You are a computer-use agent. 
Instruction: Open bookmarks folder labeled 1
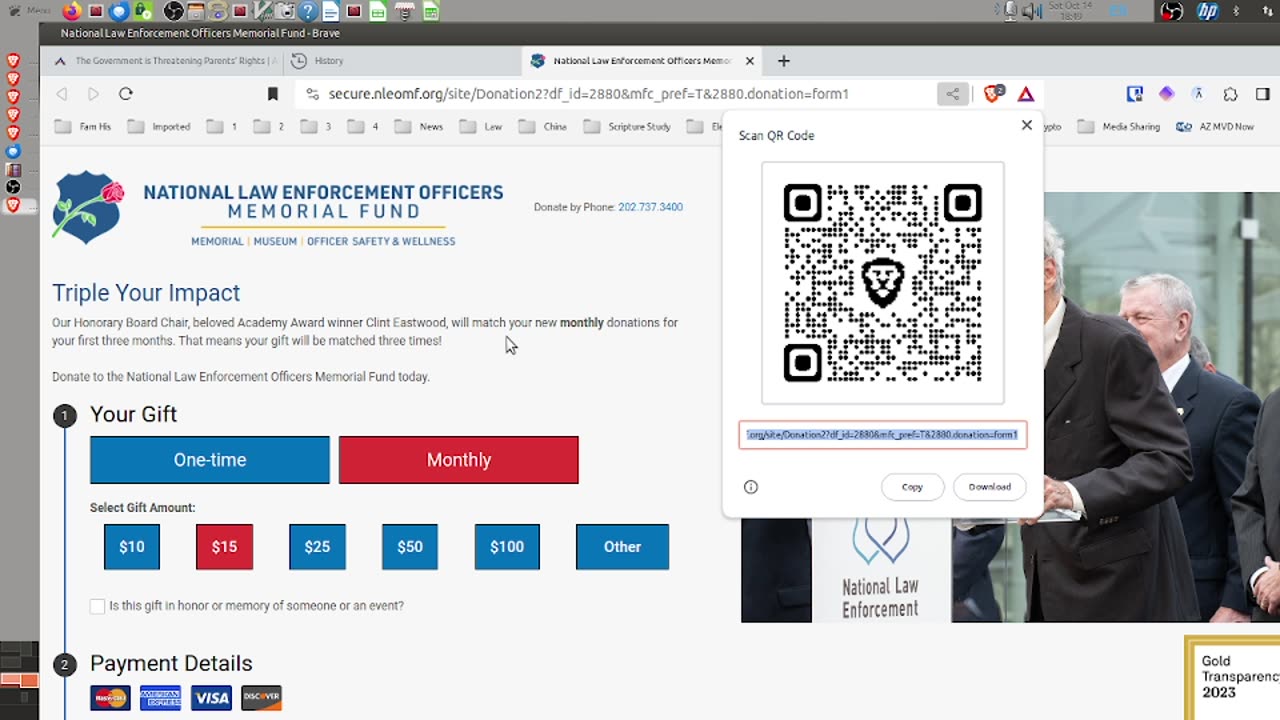pyautogui.click(x=222, y=127)
